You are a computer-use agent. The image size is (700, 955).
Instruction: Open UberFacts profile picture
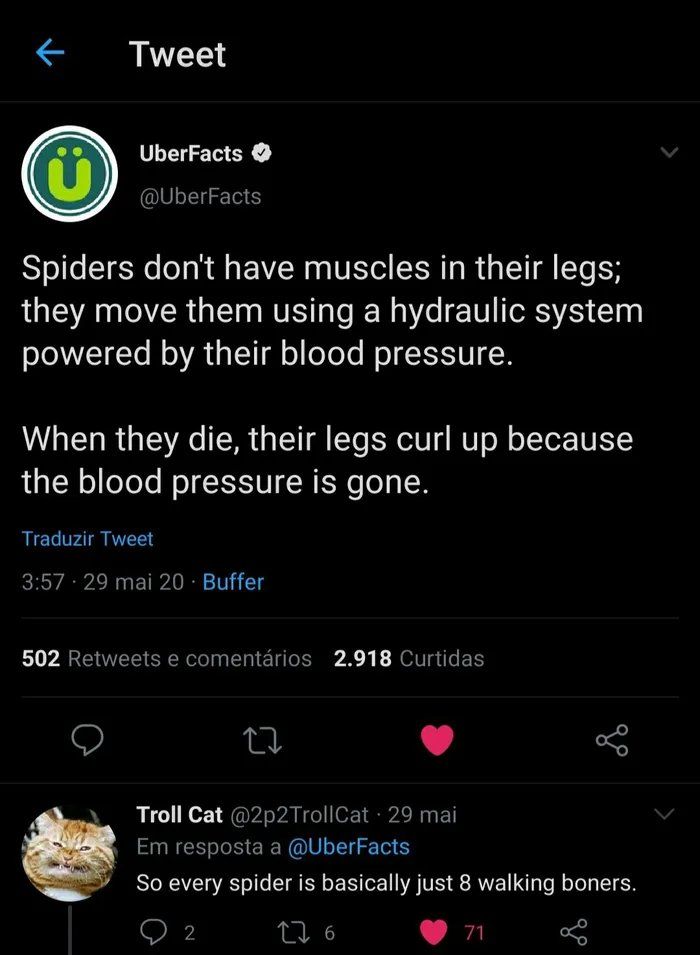pos(70,173)
